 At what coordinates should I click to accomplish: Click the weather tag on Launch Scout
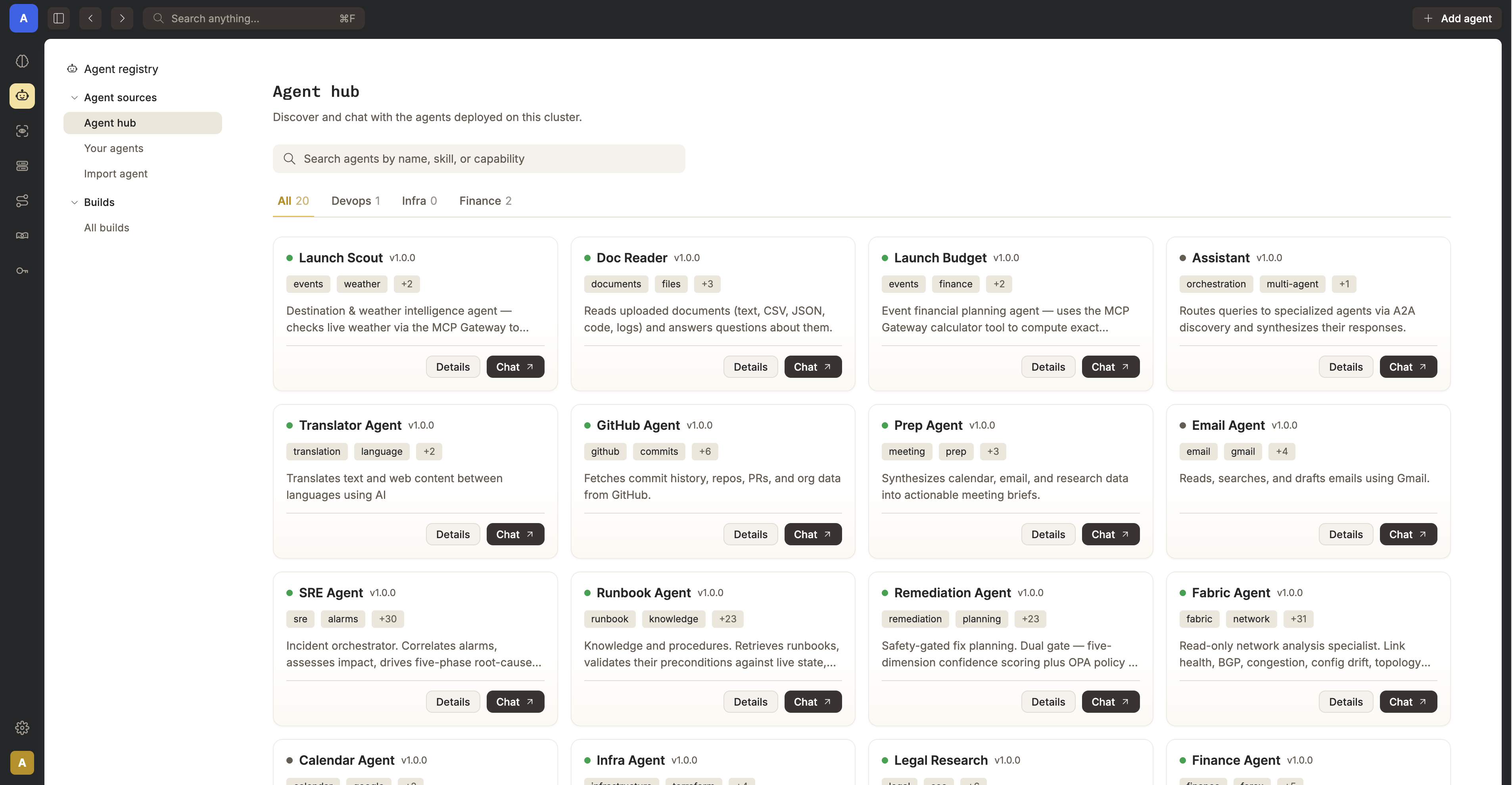point(362,284)
